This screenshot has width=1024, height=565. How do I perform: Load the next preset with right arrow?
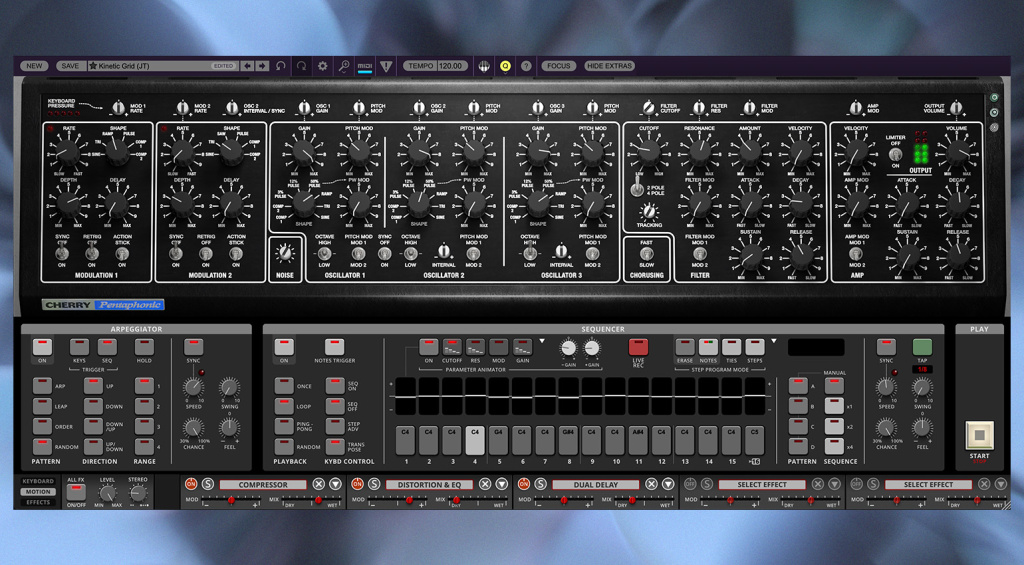click(262, 66)
